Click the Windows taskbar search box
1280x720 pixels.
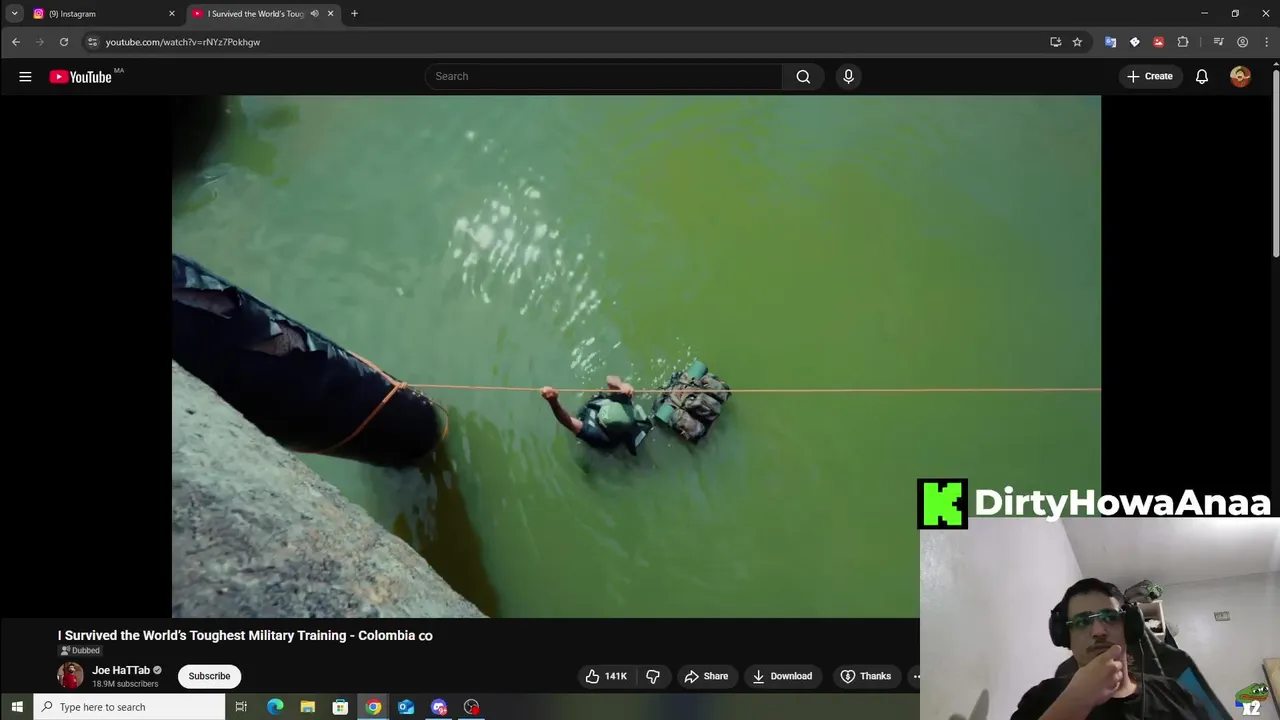click(x=130, y=707)
